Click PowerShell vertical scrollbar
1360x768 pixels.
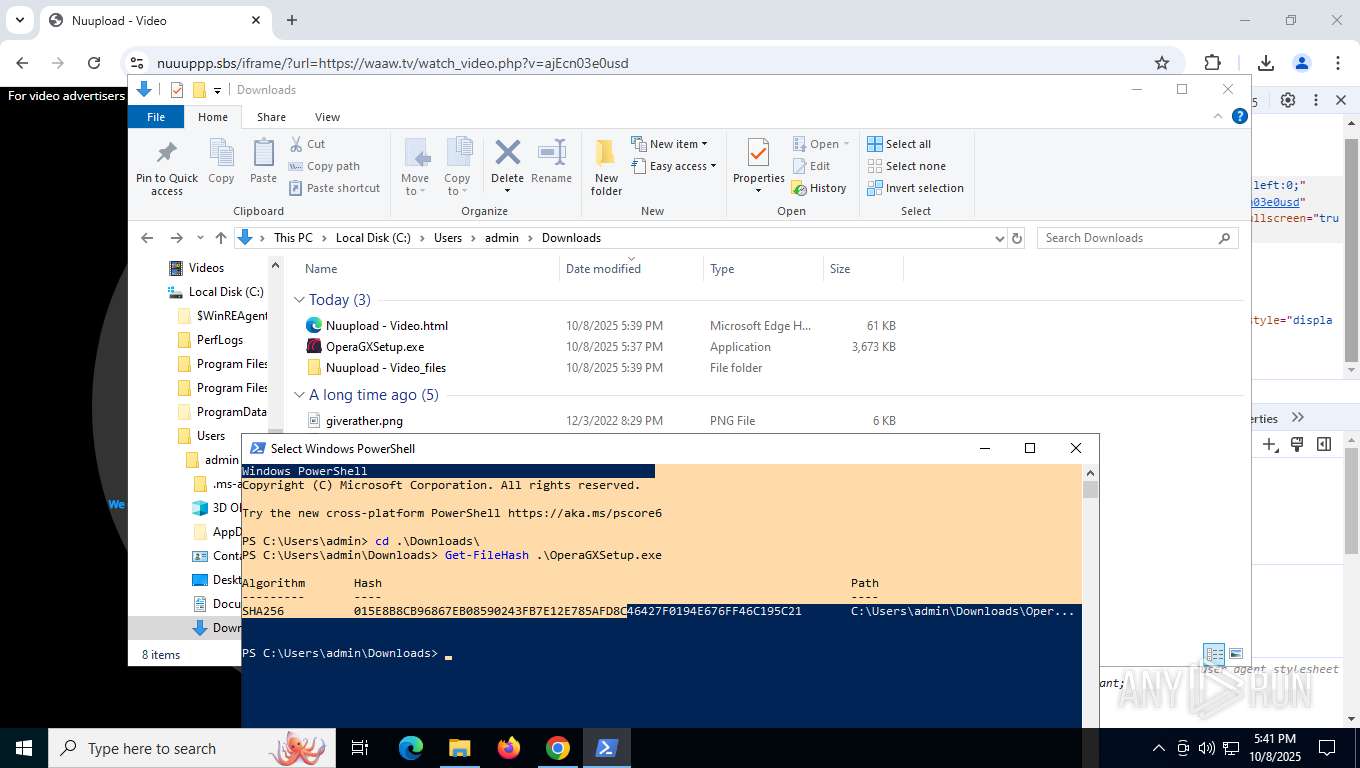click(x=1090, y=490)
